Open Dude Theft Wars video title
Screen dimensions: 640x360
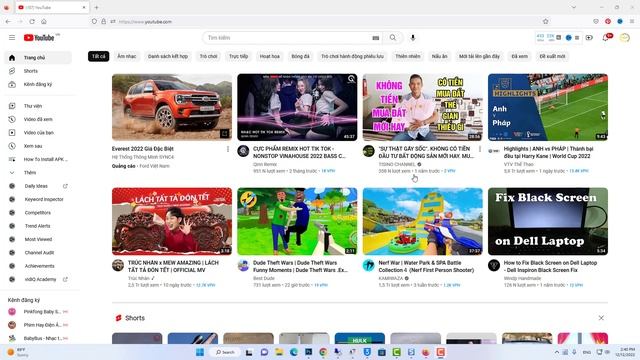300,267
